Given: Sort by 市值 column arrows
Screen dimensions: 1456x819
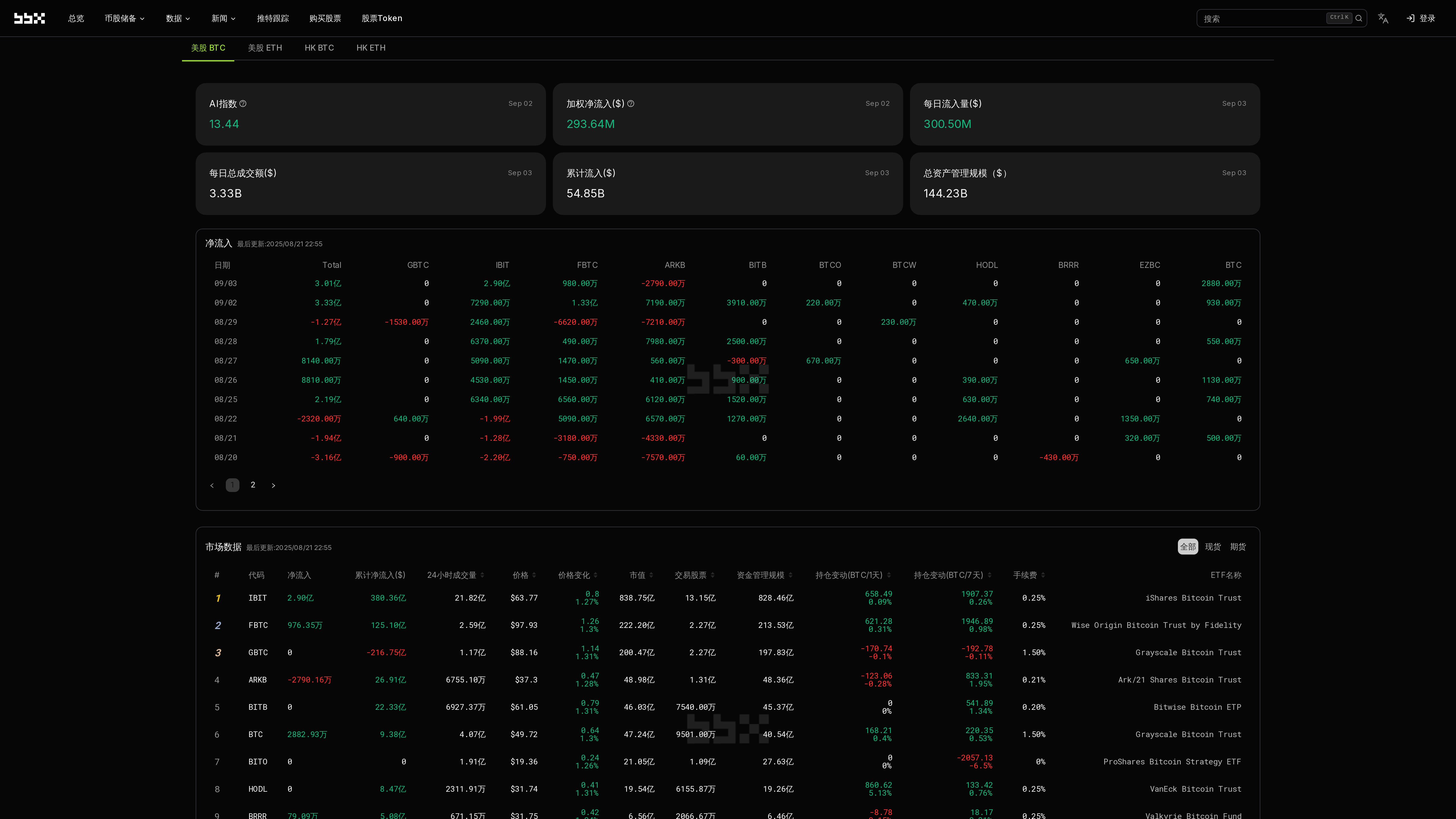Looking at the screenshot, I should pos(652,575).
